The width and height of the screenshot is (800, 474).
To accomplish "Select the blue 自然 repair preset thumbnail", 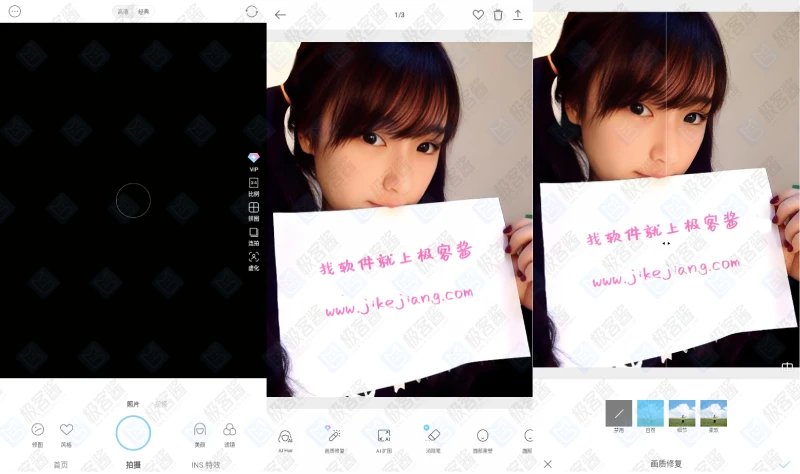I will (651, 413).
